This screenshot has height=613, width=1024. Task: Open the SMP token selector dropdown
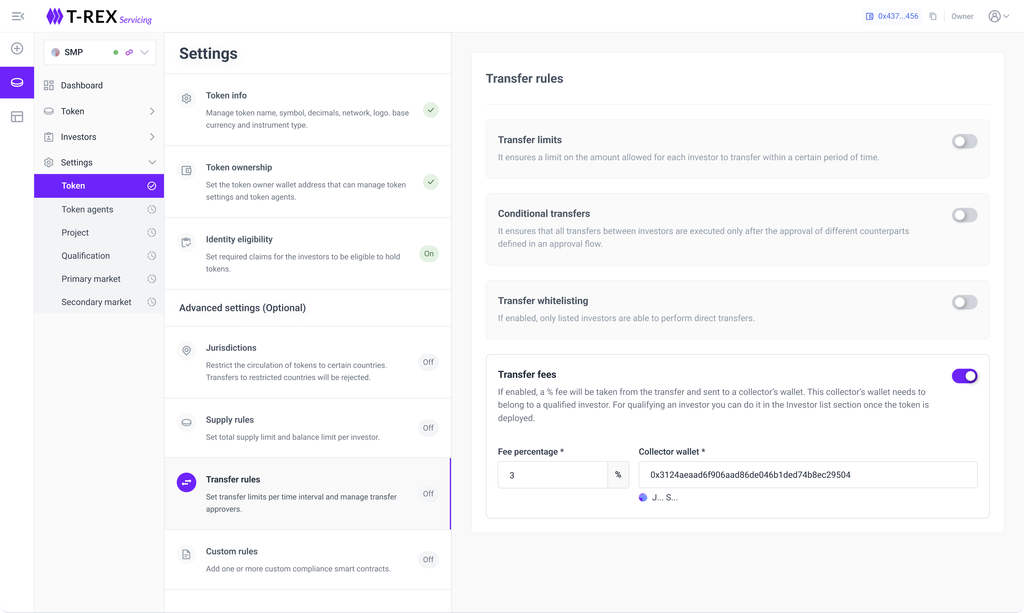coord(145,52)
